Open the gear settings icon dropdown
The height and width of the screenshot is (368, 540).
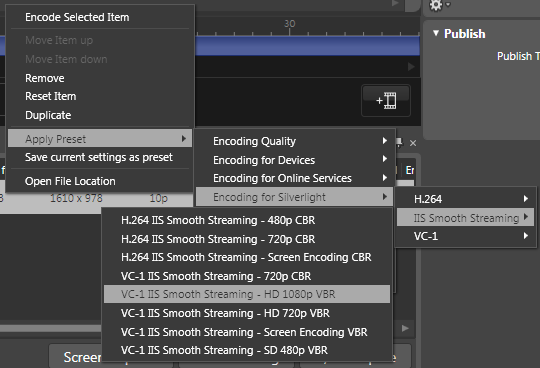pos(439,5)
